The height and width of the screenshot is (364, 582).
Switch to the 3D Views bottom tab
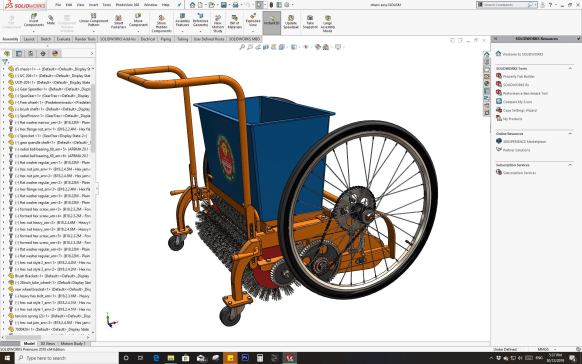click(48, 344)
